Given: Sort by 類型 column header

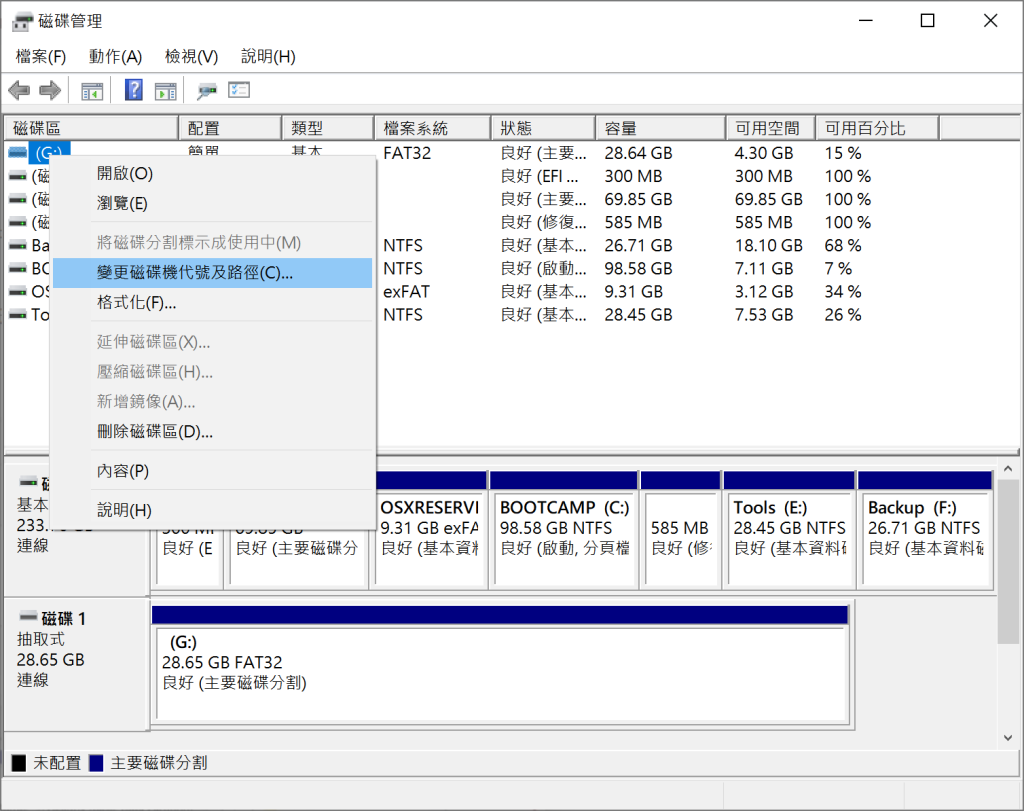Looking at the screenshot, I should point(328,128).
